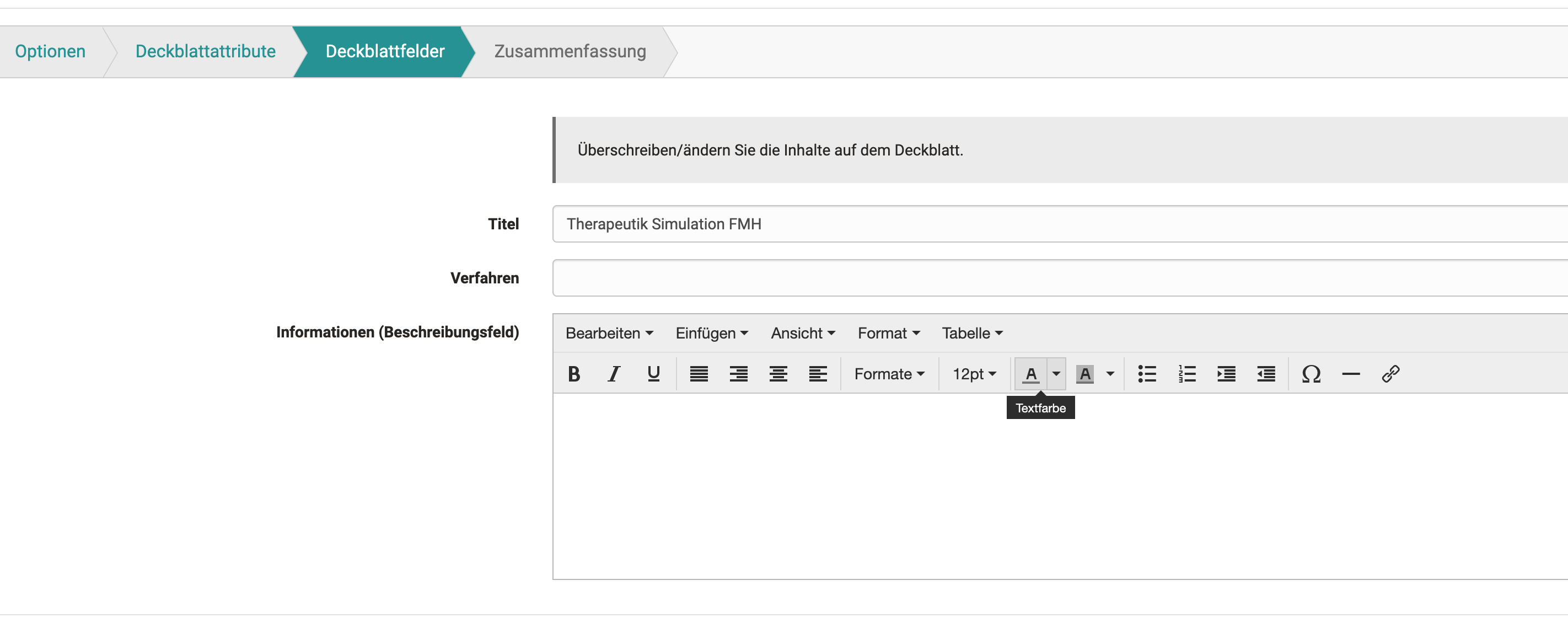Increase the text indent
Image resolution: width=1568 pixels, height=623 pixels.
(x=1227, y=374)
